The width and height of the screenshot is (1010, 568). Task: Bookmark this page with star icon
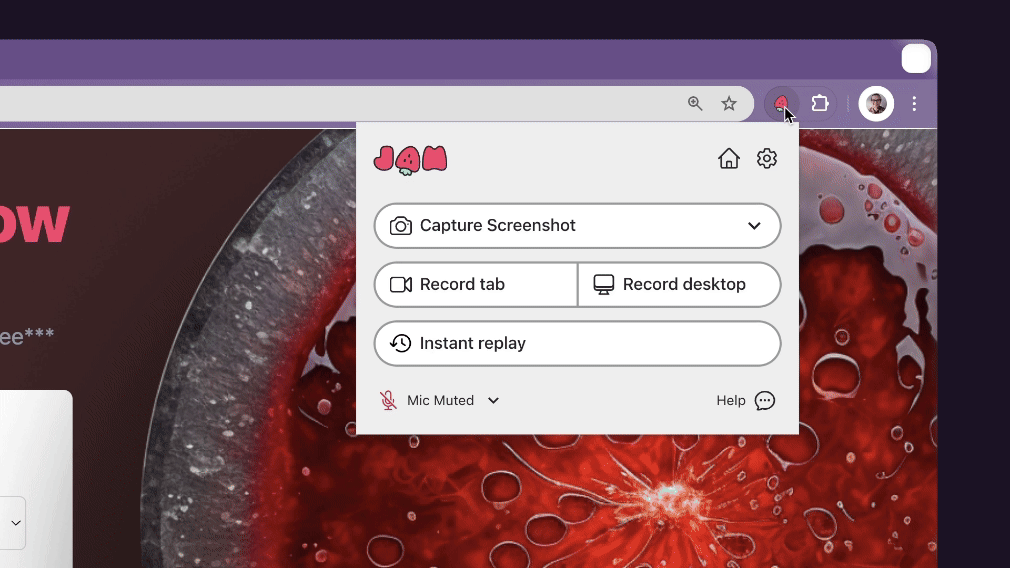coord(729,103)
